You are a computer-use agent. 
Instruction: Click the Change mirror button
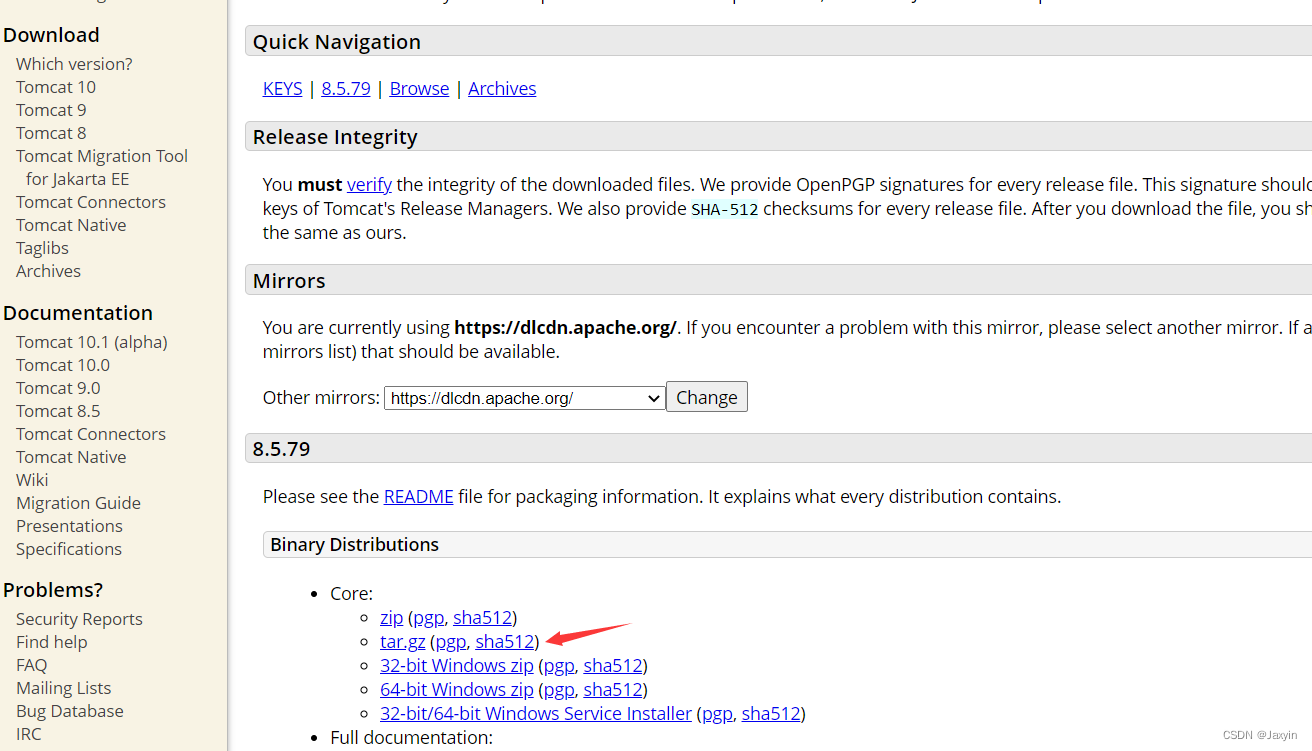pyautogui.click(x=707, y=397)
